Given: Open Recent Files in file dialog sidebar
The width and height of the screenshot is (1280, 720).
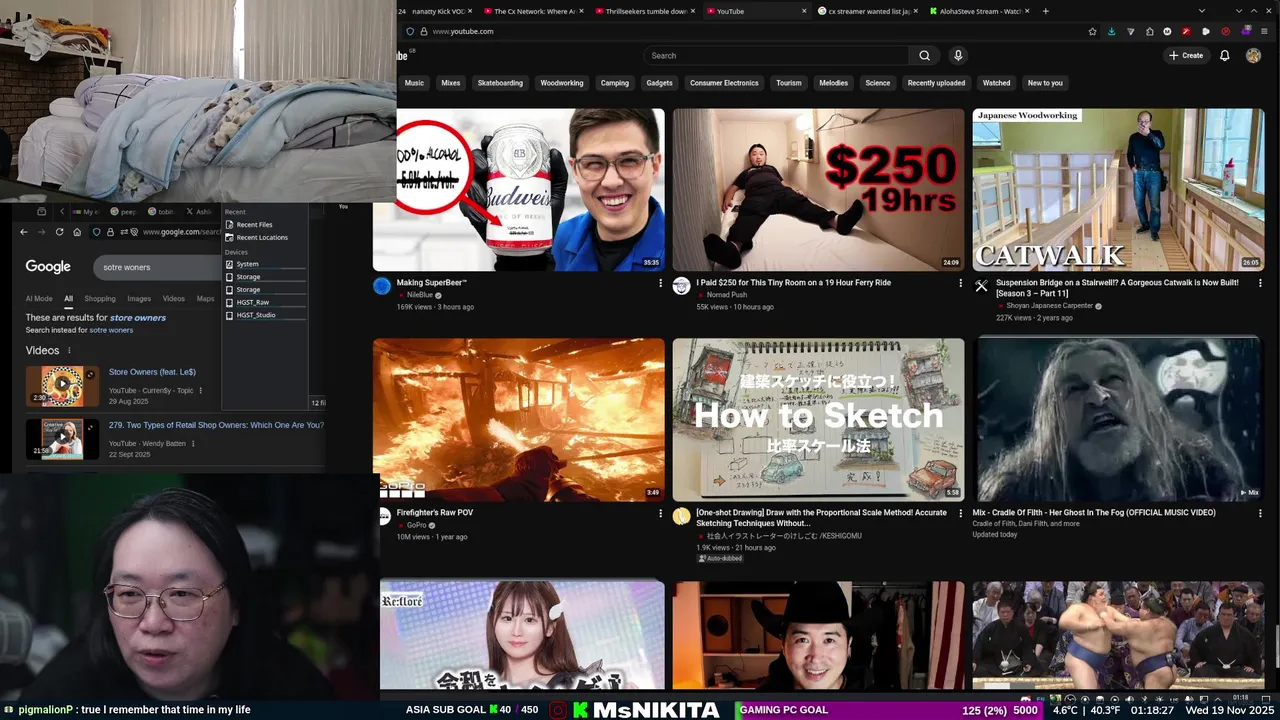Looking at the screenshot, I should 254,225.
